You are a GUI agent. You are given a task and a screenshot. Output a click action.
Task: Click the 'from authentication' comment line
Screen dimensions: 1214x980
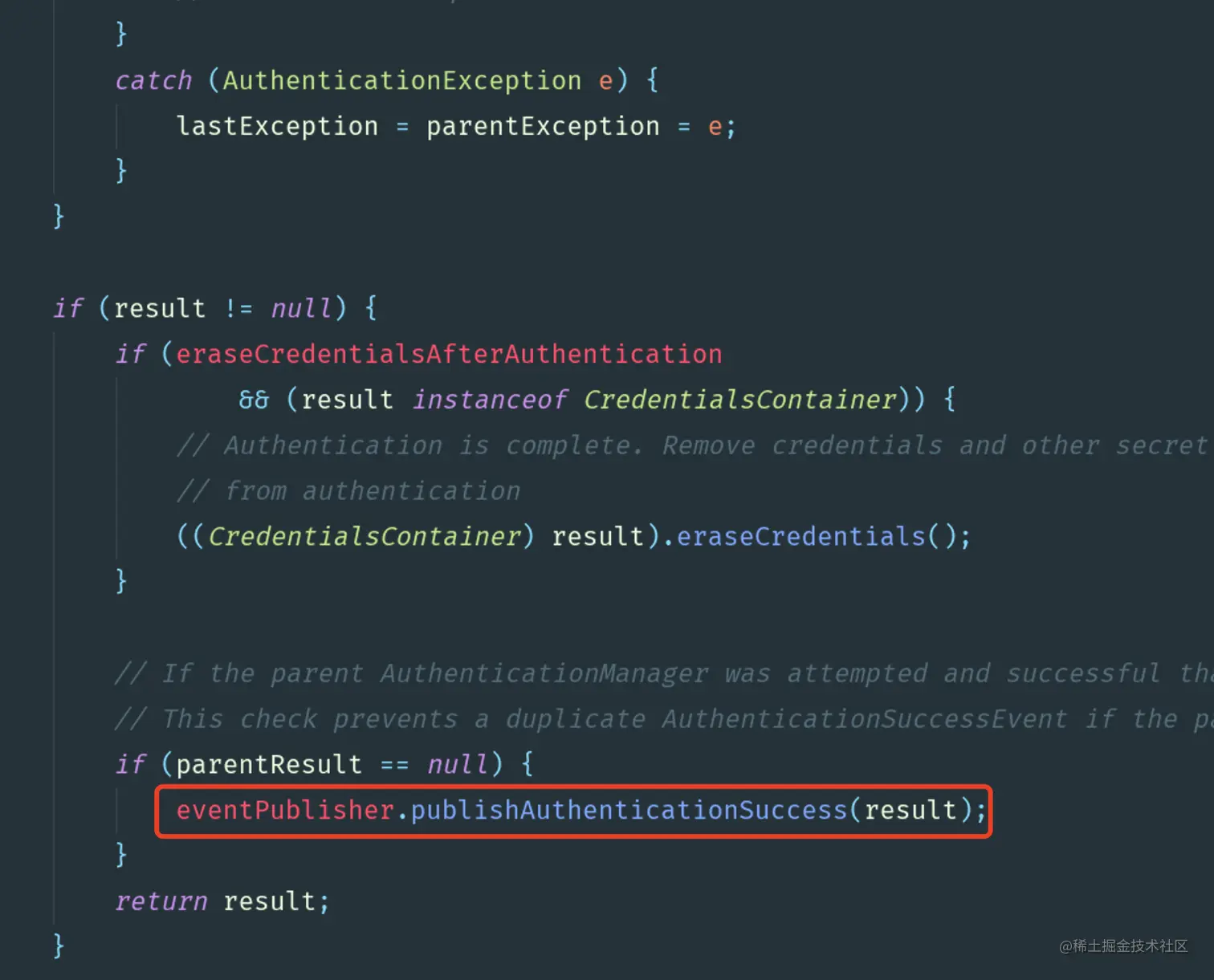pos(348,491)
